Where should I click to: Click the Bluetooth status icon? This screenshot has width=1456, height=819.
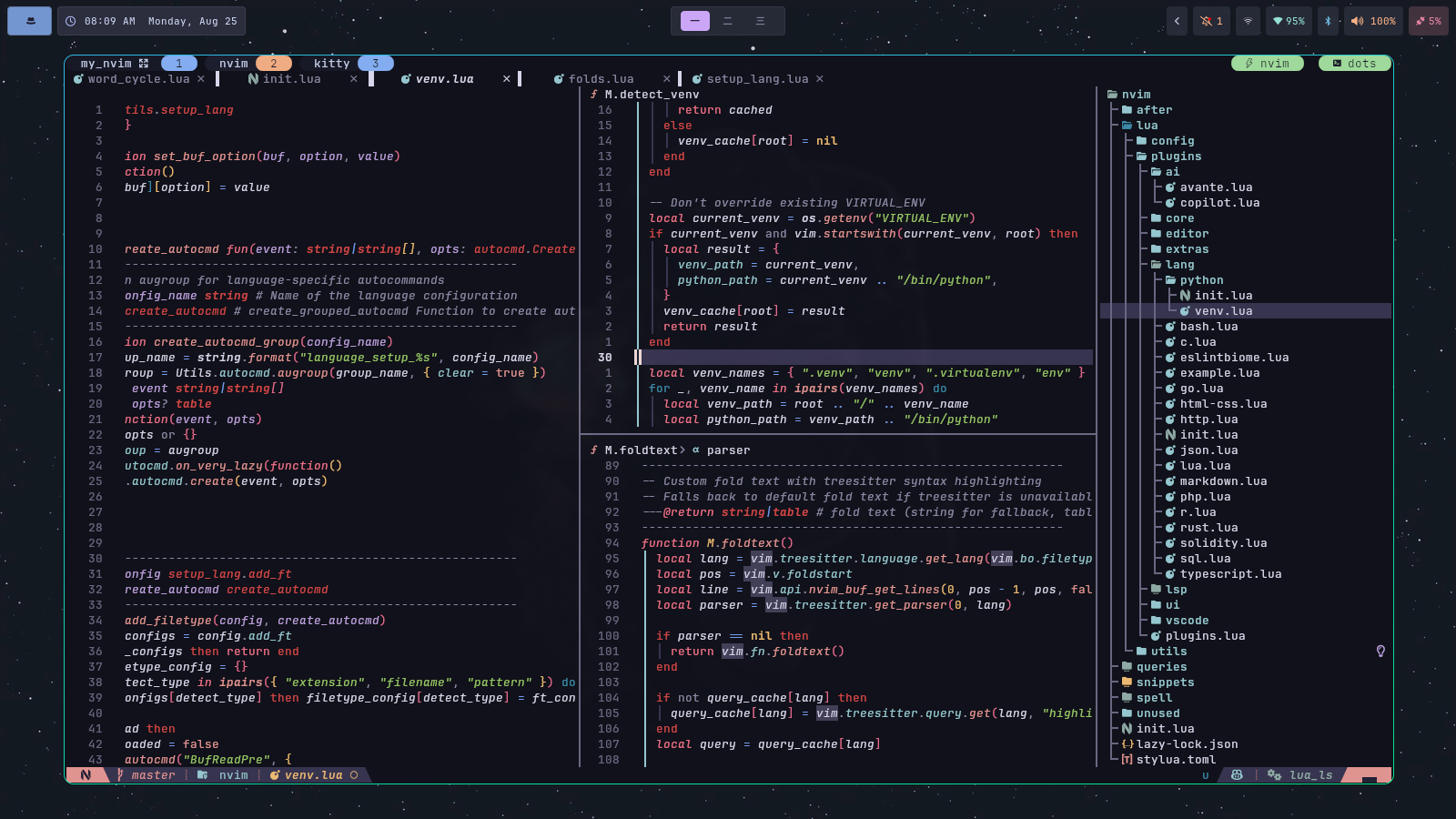pyautogui.click(x=1327, y=21)
